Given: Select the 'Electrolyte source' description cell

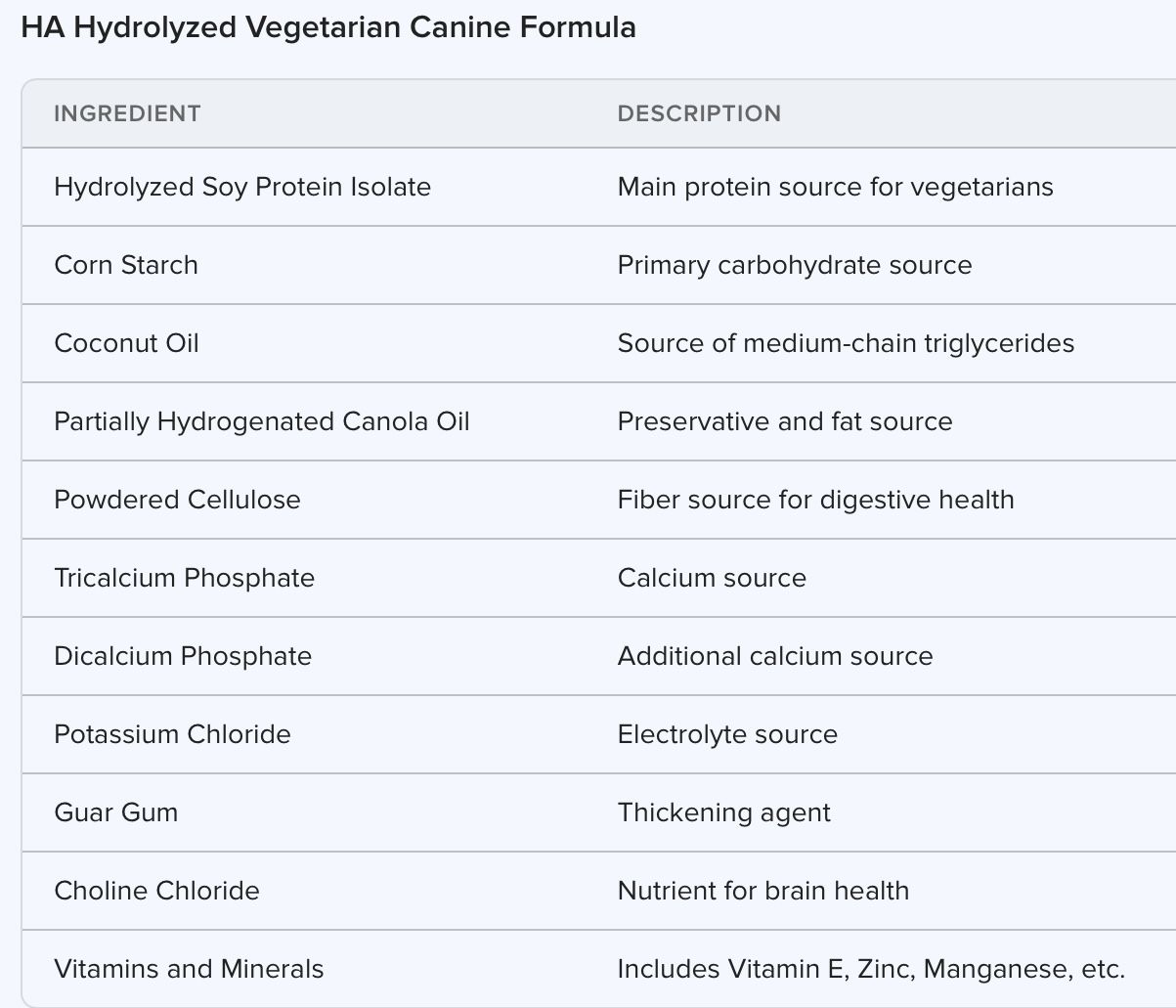Looking at the screenshot, I should pyautogui.click(x=727, y=734).
